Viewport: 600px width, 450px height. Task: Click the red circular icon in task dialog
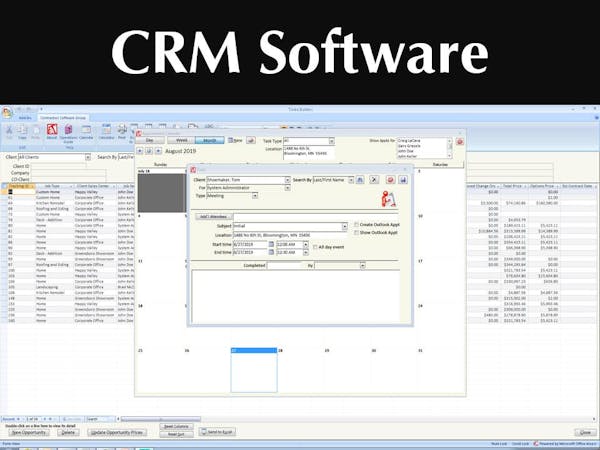390,180
